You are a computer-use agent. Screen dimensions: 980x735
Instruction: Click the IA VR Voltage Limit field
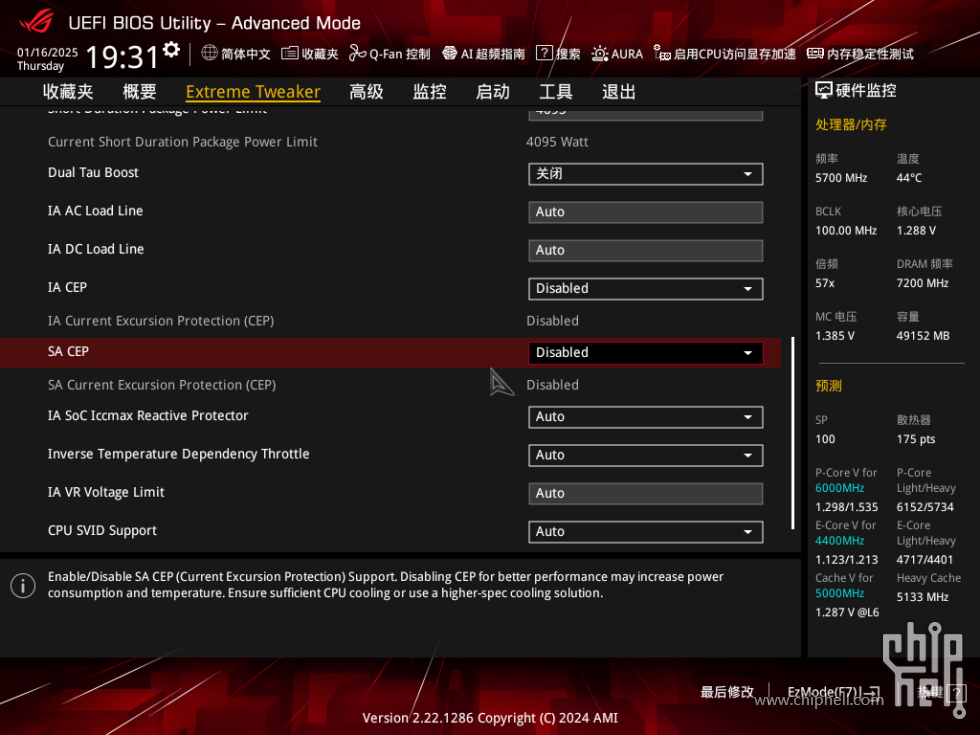646,494
